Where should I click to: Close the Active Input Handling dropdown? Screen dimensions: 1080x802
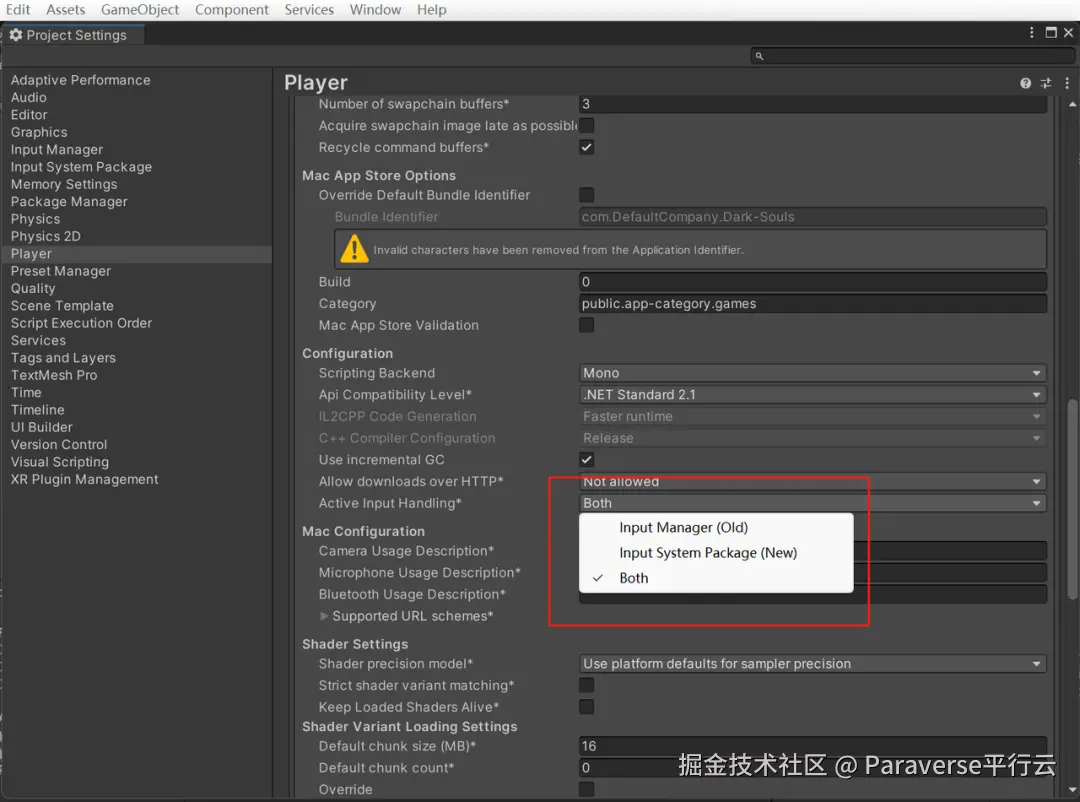pyautogui.click(x=813, y=503)
